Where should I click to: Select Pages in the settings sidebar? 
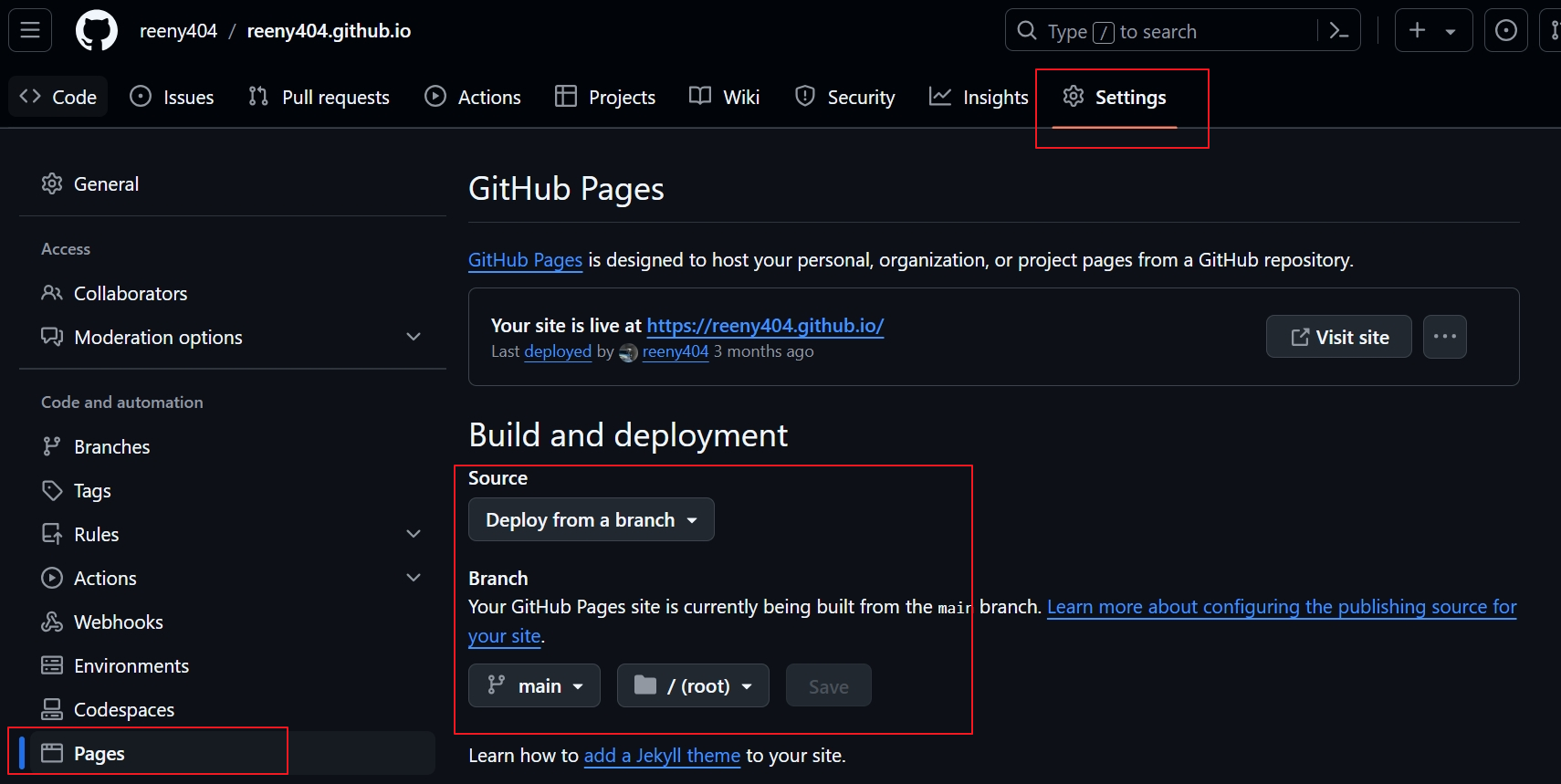pos(233,753)
